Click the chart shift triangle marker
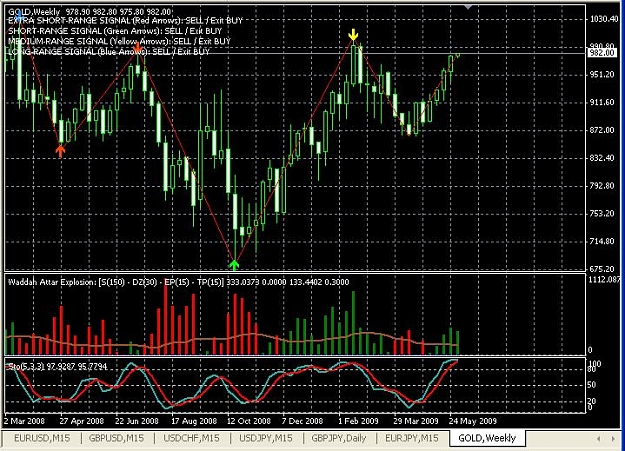Viewport: 625px width, 451px height. (x=468, y=7)
